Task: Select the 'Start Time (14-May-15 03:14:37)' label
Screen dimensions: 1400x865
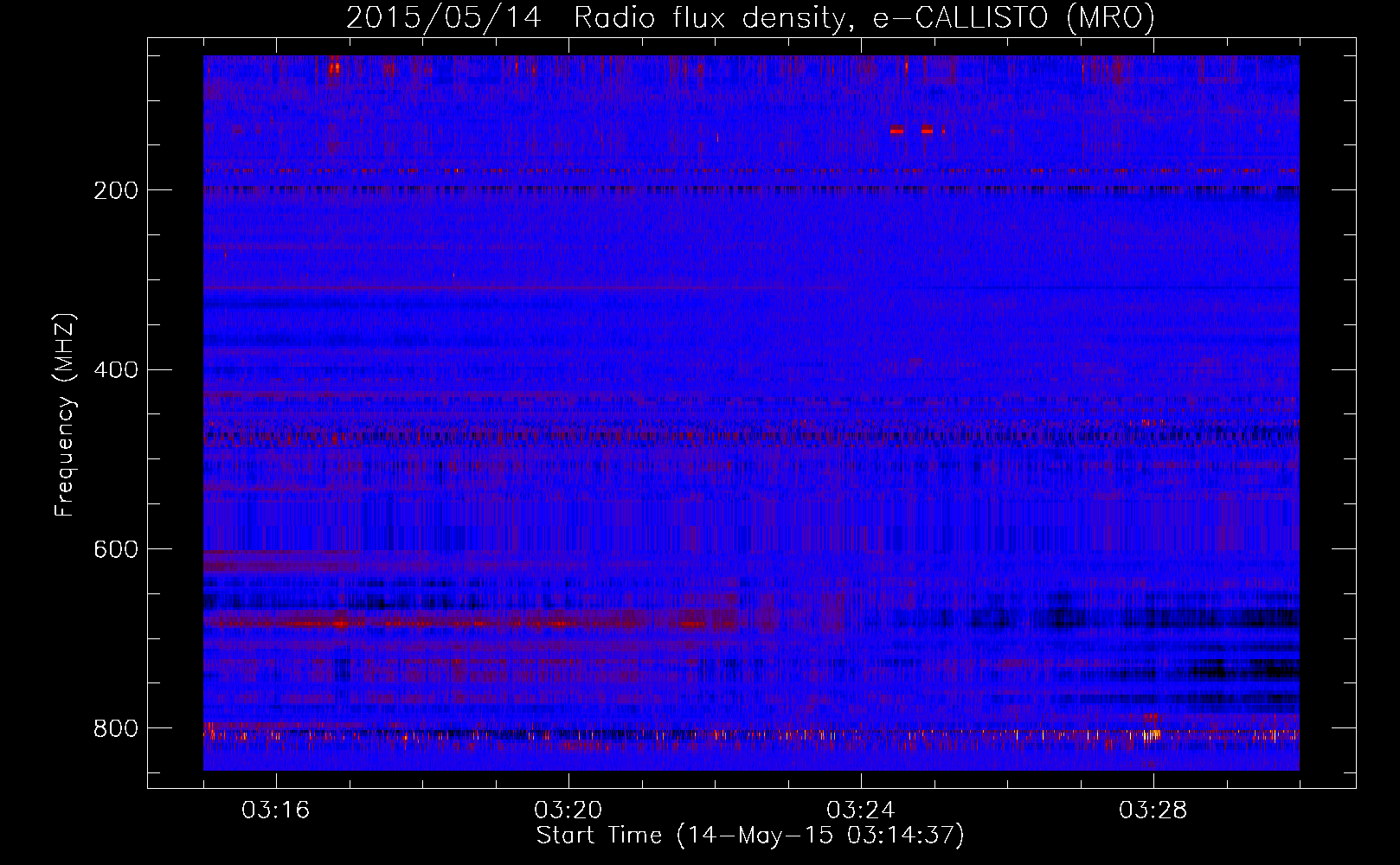Action: pos(750,836)
